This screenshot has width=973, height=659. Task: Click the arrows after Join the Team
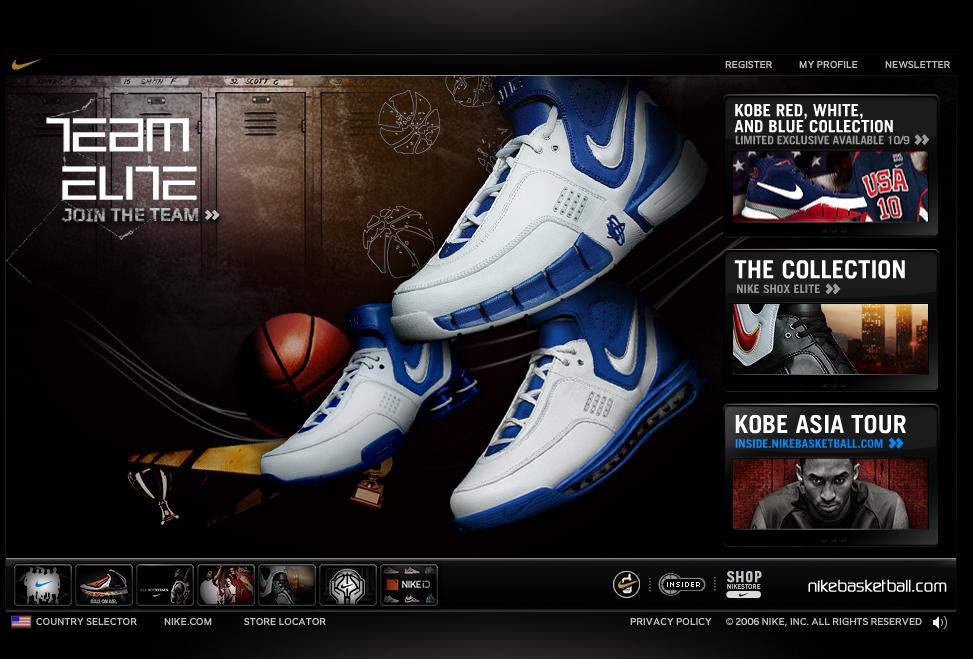(x=212, y=215)
